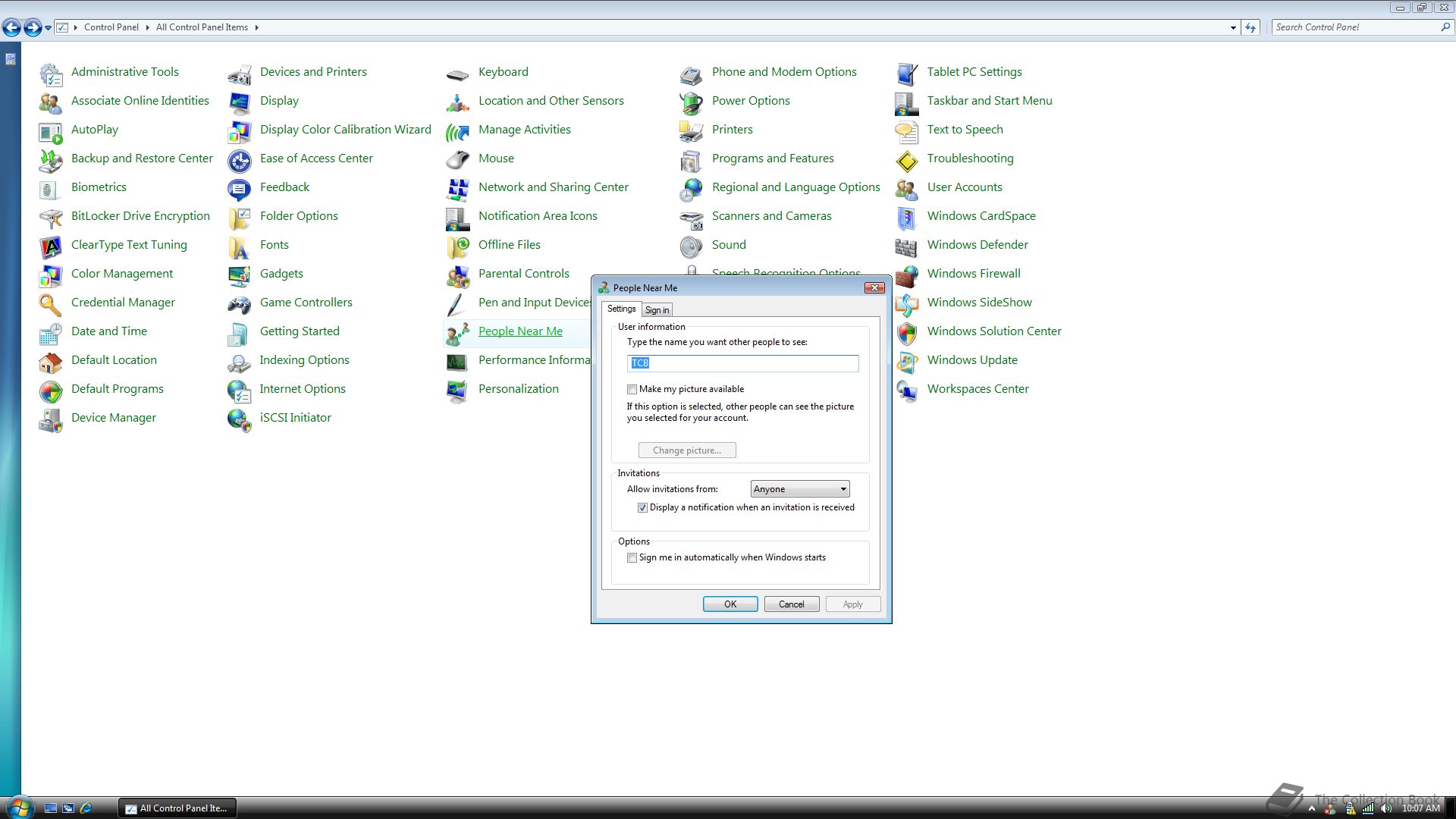Click the Devices and Printers icon

[x=240, y=74]
